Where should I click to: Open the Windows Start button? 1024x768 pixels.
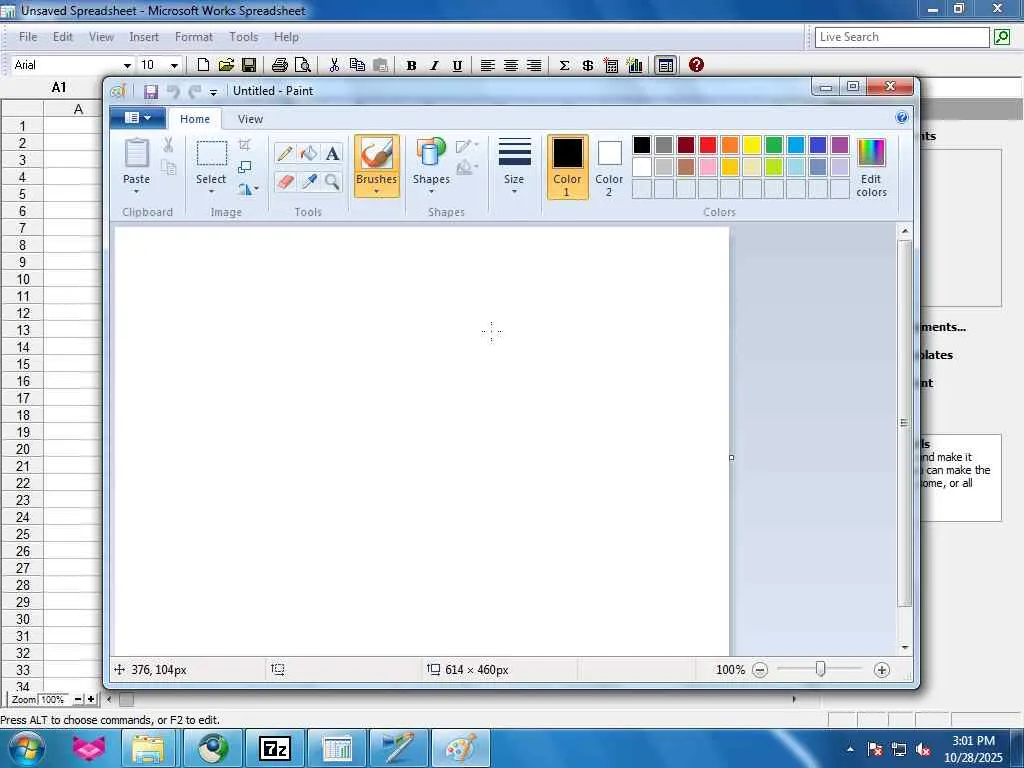[26, 748]
